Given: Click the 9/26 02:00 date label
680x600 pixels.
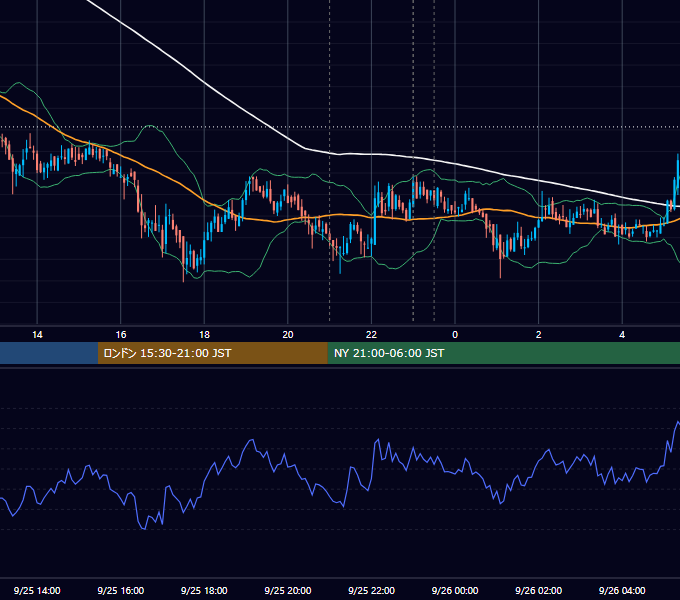Looking at the screenshot, I should tap(538, 590).
